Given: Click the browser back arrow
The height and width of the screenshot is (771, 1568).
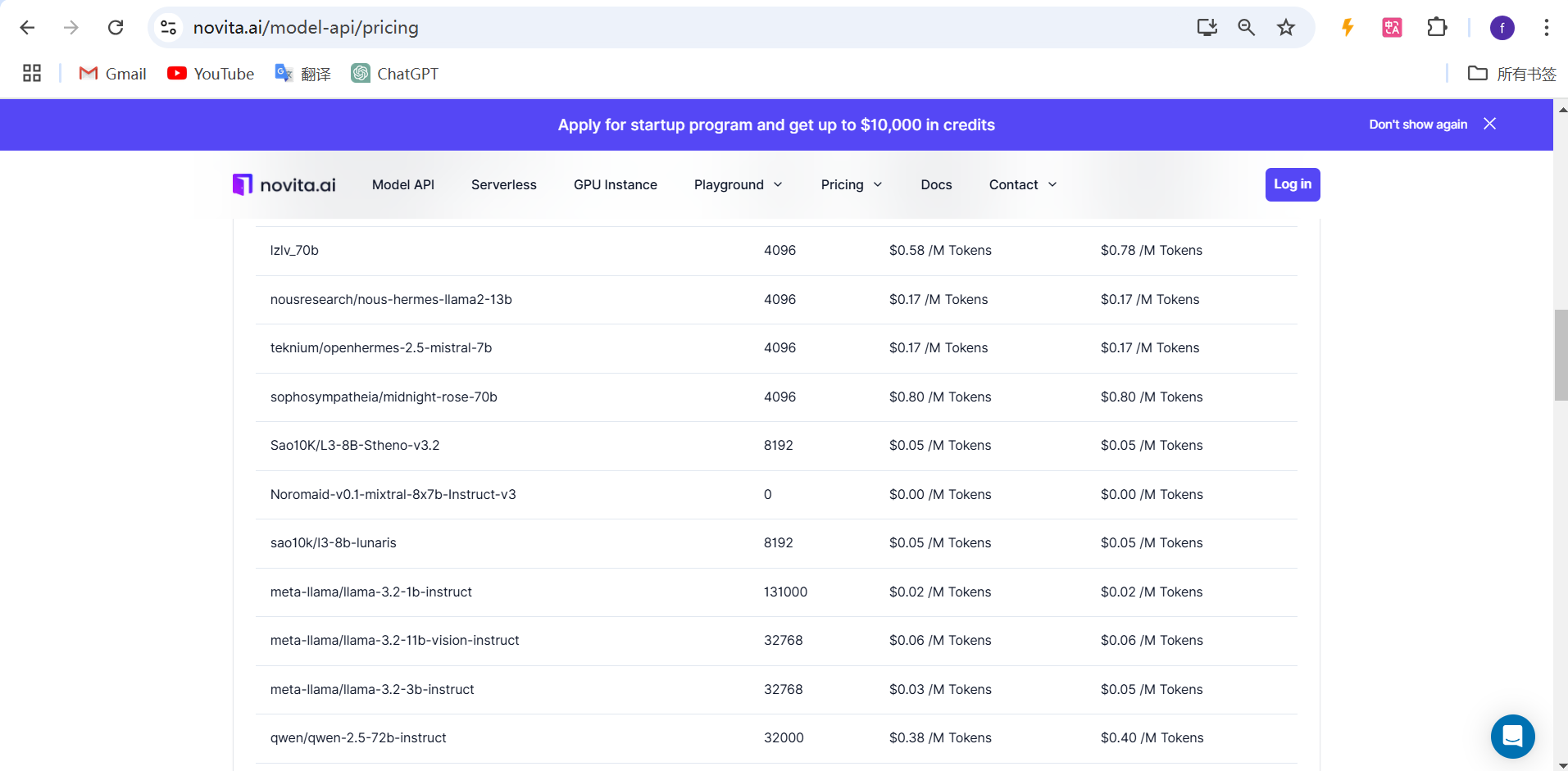Looking at the screenshot, I should 27,28.
